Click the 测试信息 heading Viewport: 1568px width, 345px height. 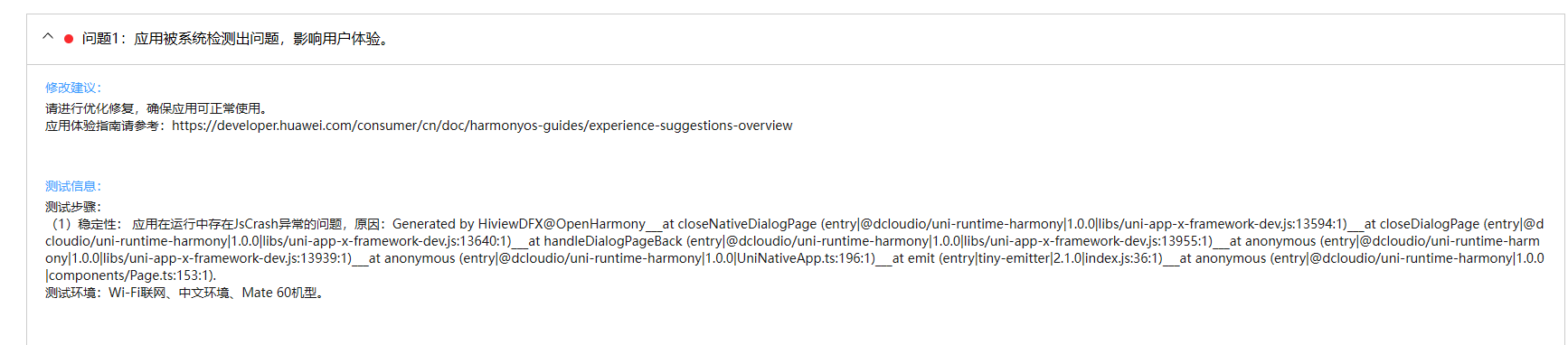pos(74,186)
